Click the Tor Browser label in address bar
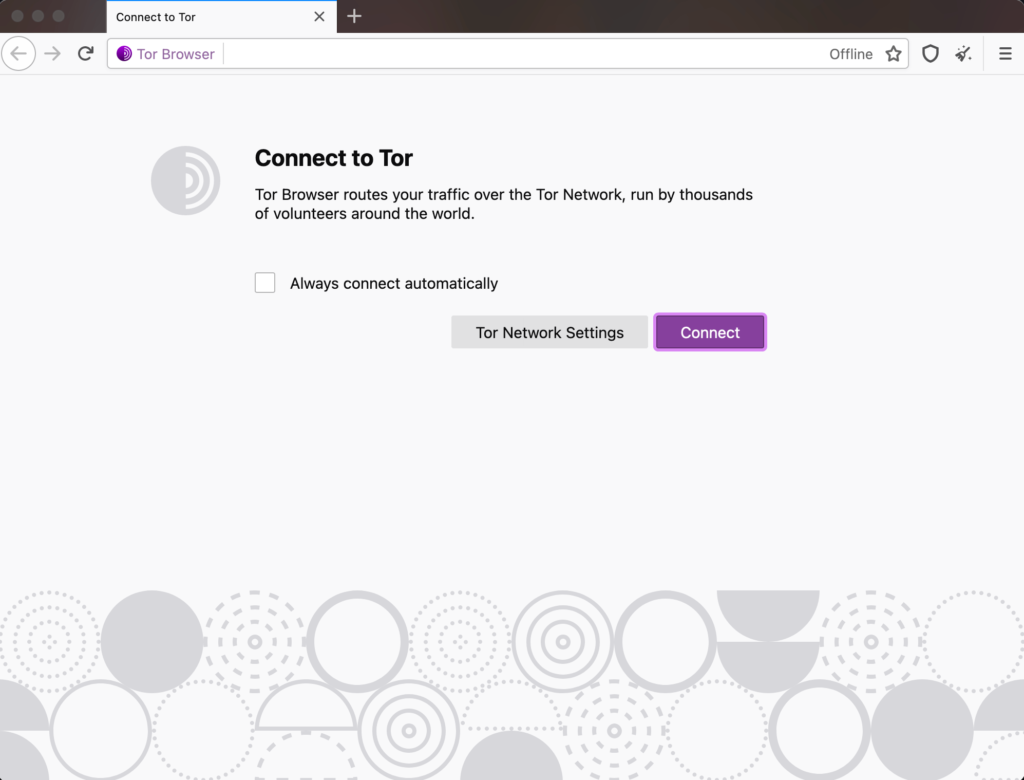This screenshot has height=780, width=1024. coord(176,54)
